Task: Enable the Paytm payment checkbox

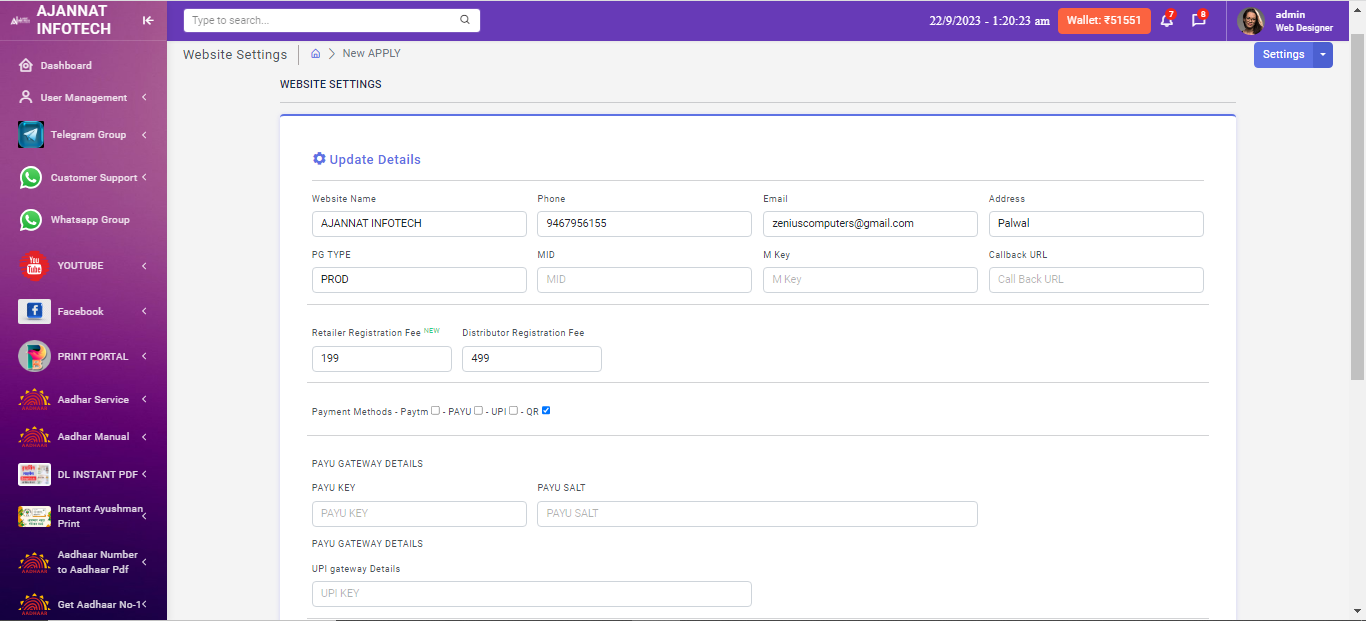Action: coord(435,411)
